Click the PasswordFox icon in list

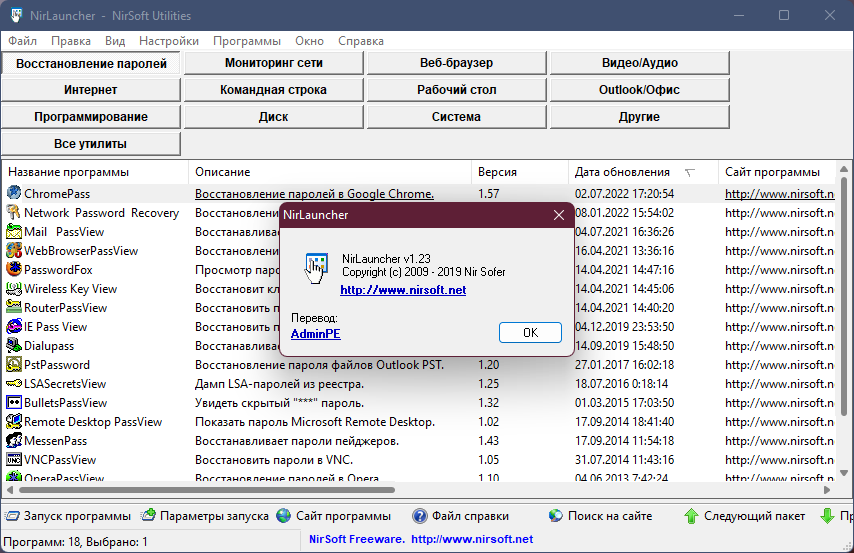14,269
